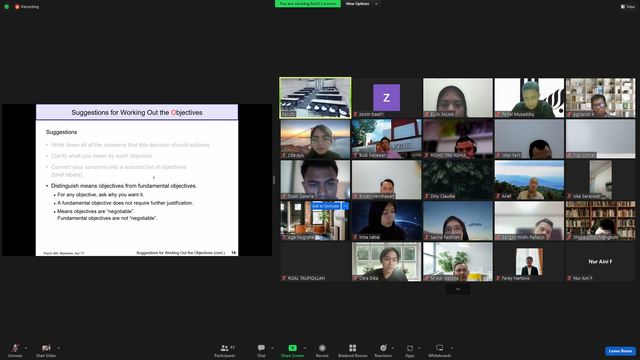Click 'A fundamental objective does not require' sub-bullet
The image size is (640, 360).
click(125, 203)
